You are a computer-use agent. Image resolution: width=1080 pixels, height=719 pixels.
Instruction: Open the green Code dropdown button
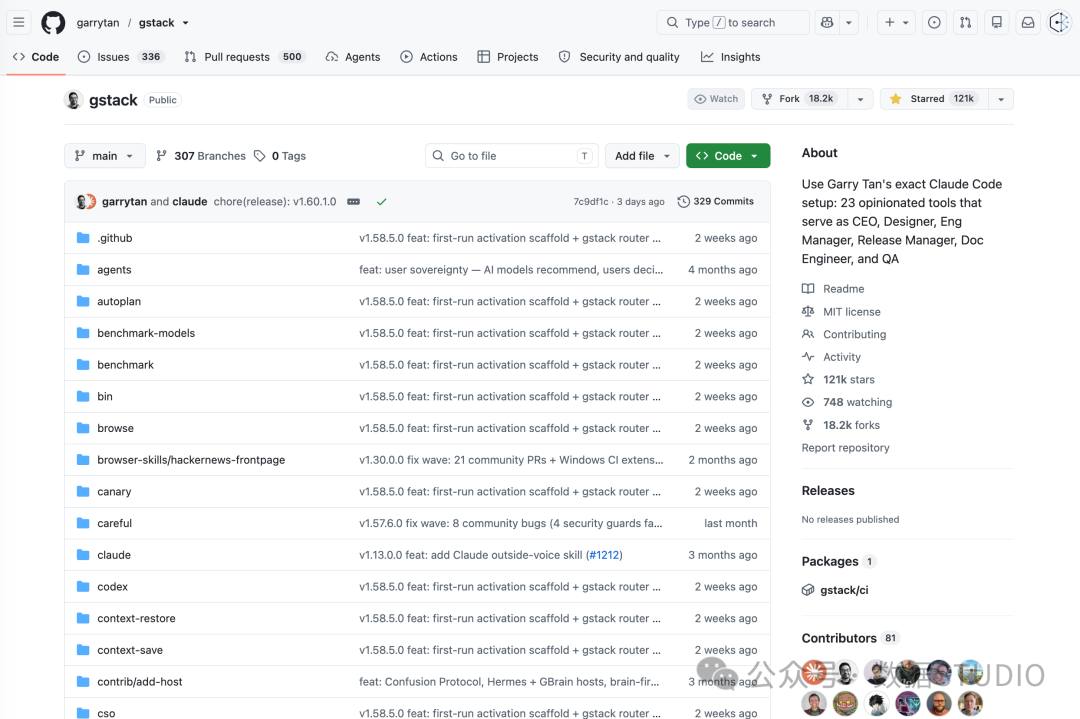tap(728, 156)
